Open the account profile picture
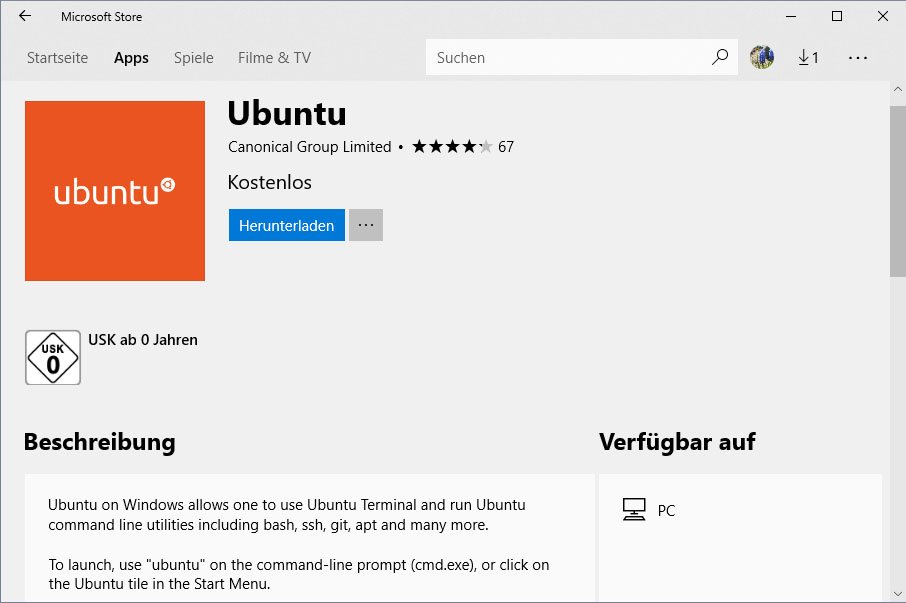906x603 pixels. point(761,57)
